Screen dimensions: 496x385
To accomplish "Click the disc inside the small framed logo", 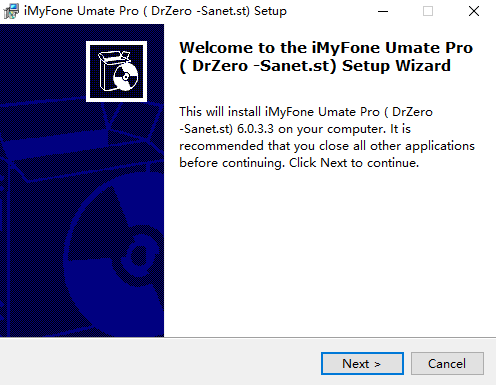I will click(126, 77).
